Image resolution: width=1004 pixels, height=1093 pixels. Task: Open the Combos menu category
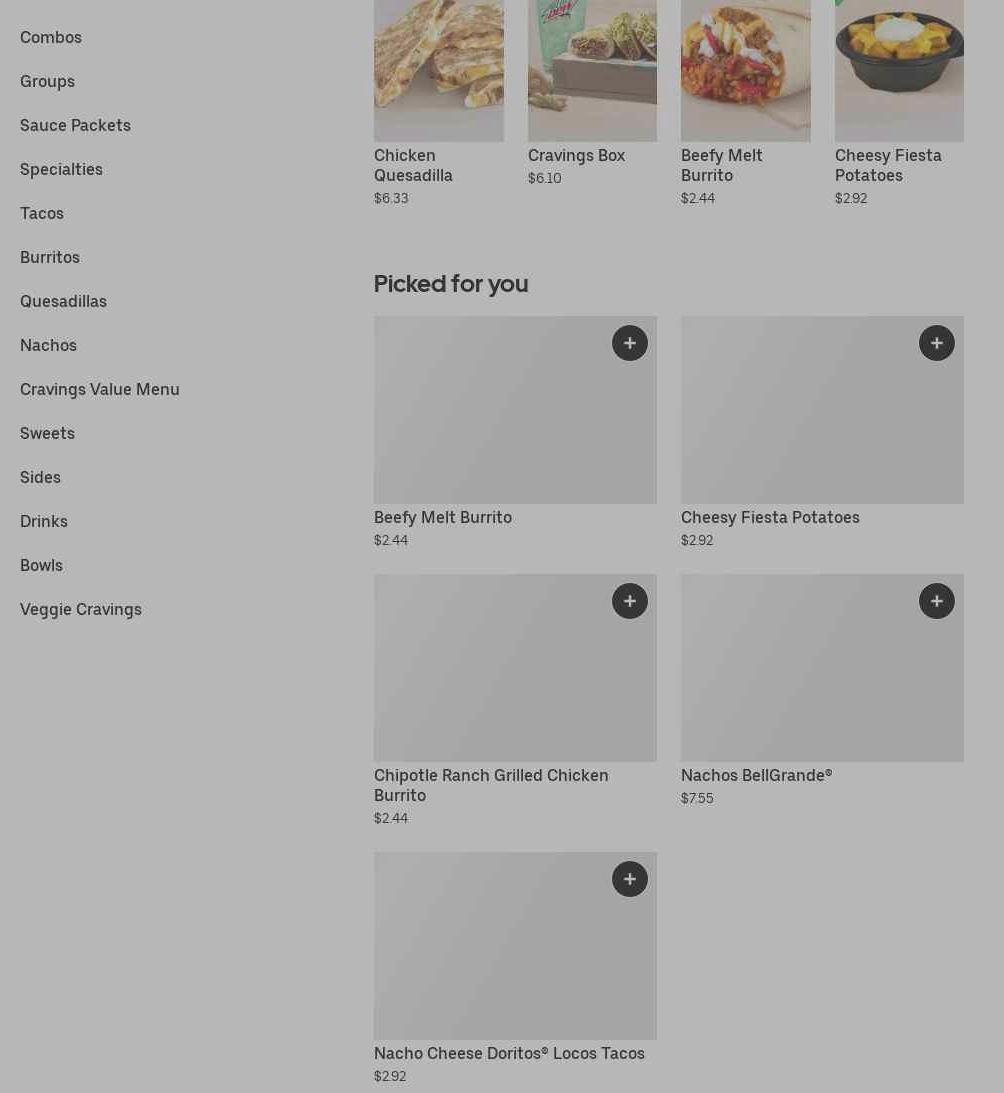click(51, 37)
